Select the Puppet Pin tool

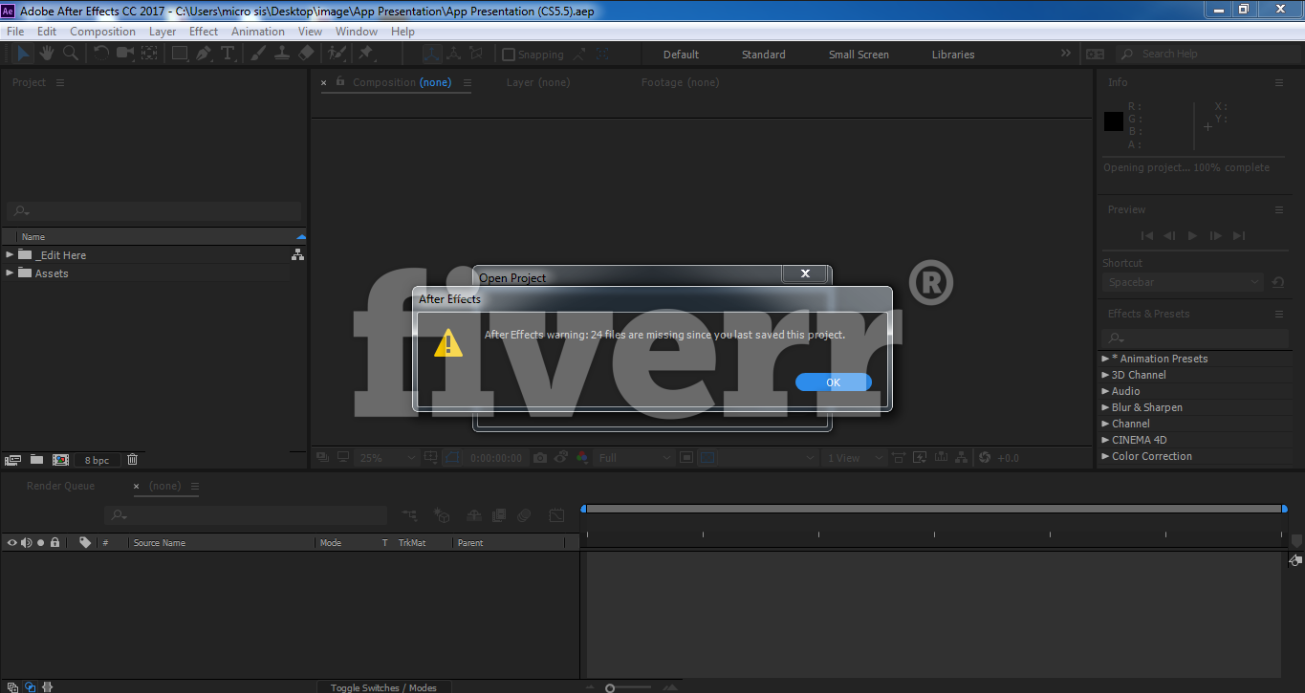[366, 54]
